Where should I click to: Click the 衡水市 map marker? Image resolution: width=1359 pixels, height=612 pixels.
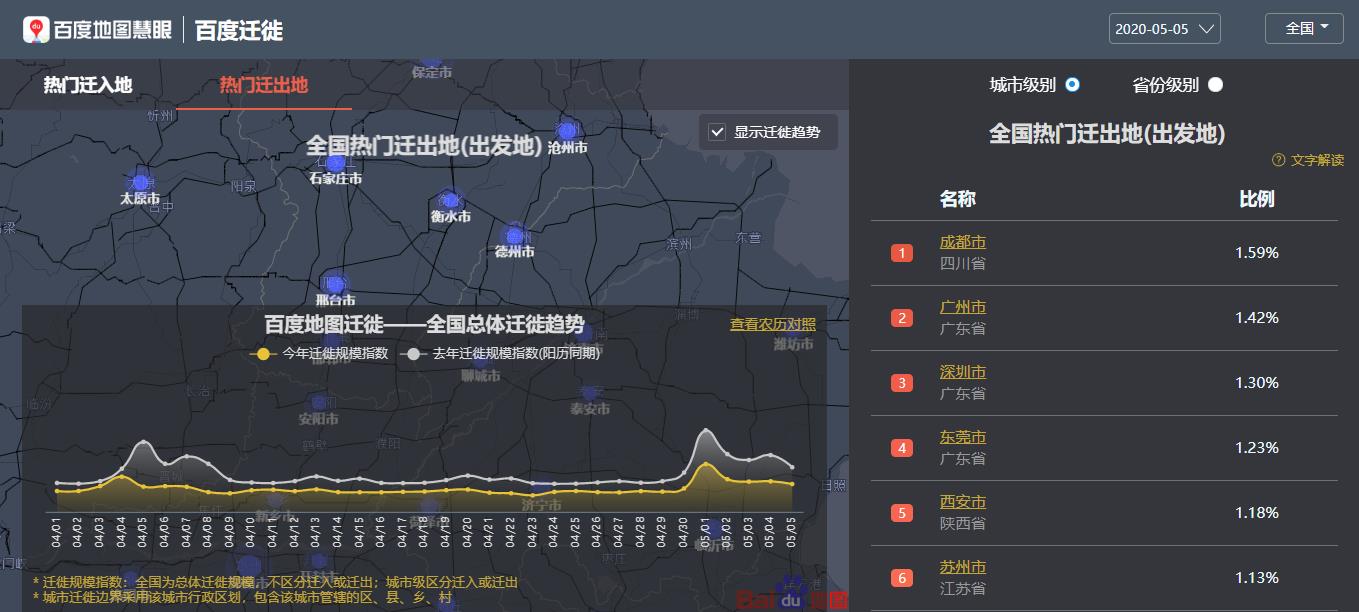pyautogui.click(x=451, y=201)
